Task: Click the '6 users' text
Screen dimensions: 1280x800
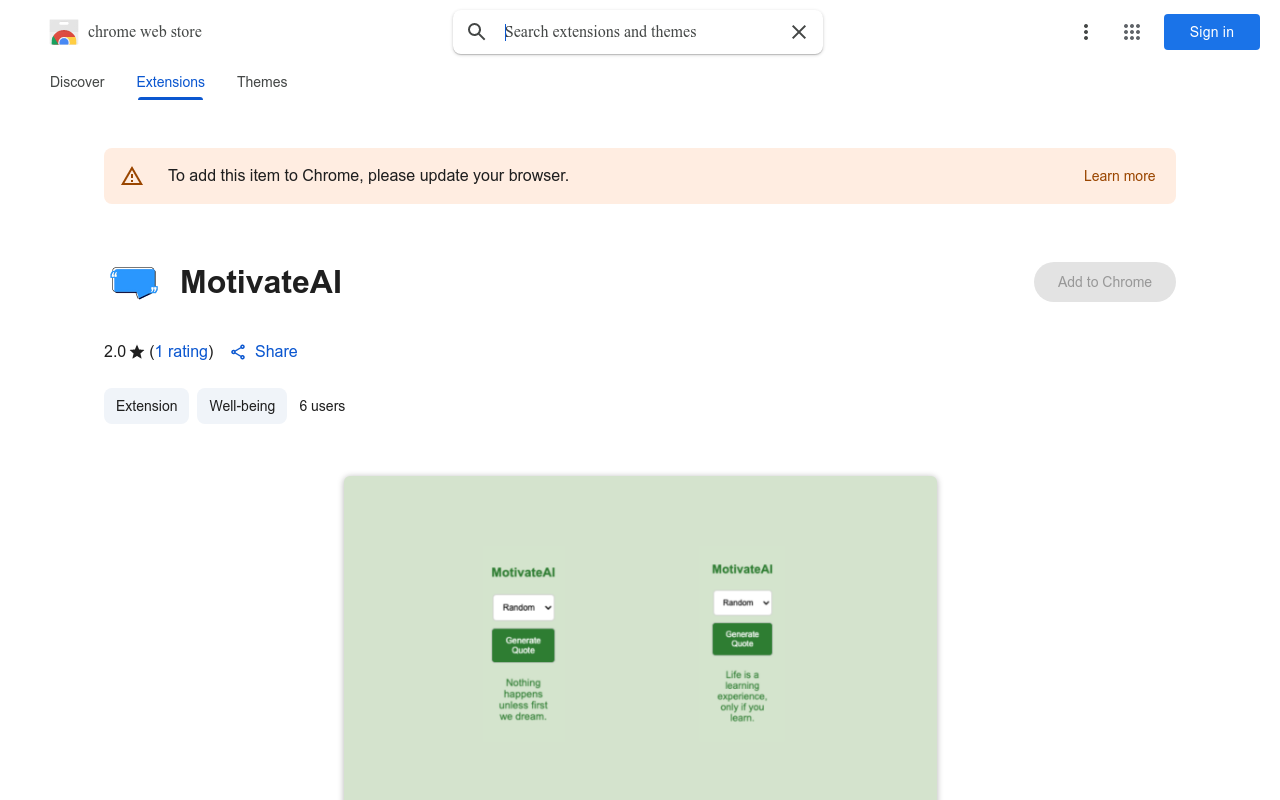Action: [x=322, y=406]
